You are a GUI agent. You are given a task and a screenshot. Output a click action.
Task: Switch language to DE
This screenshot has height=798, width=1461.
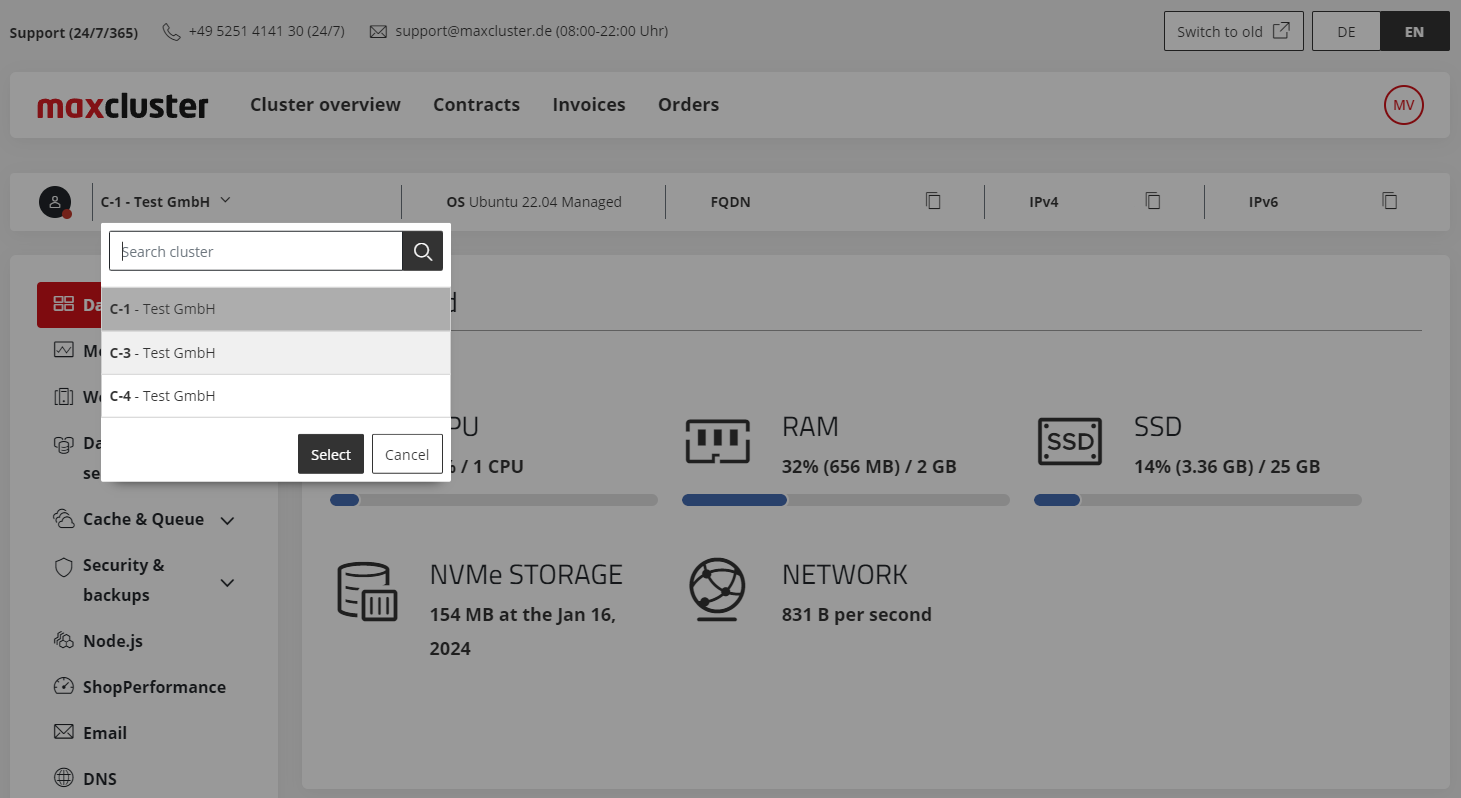[1346, 31]
